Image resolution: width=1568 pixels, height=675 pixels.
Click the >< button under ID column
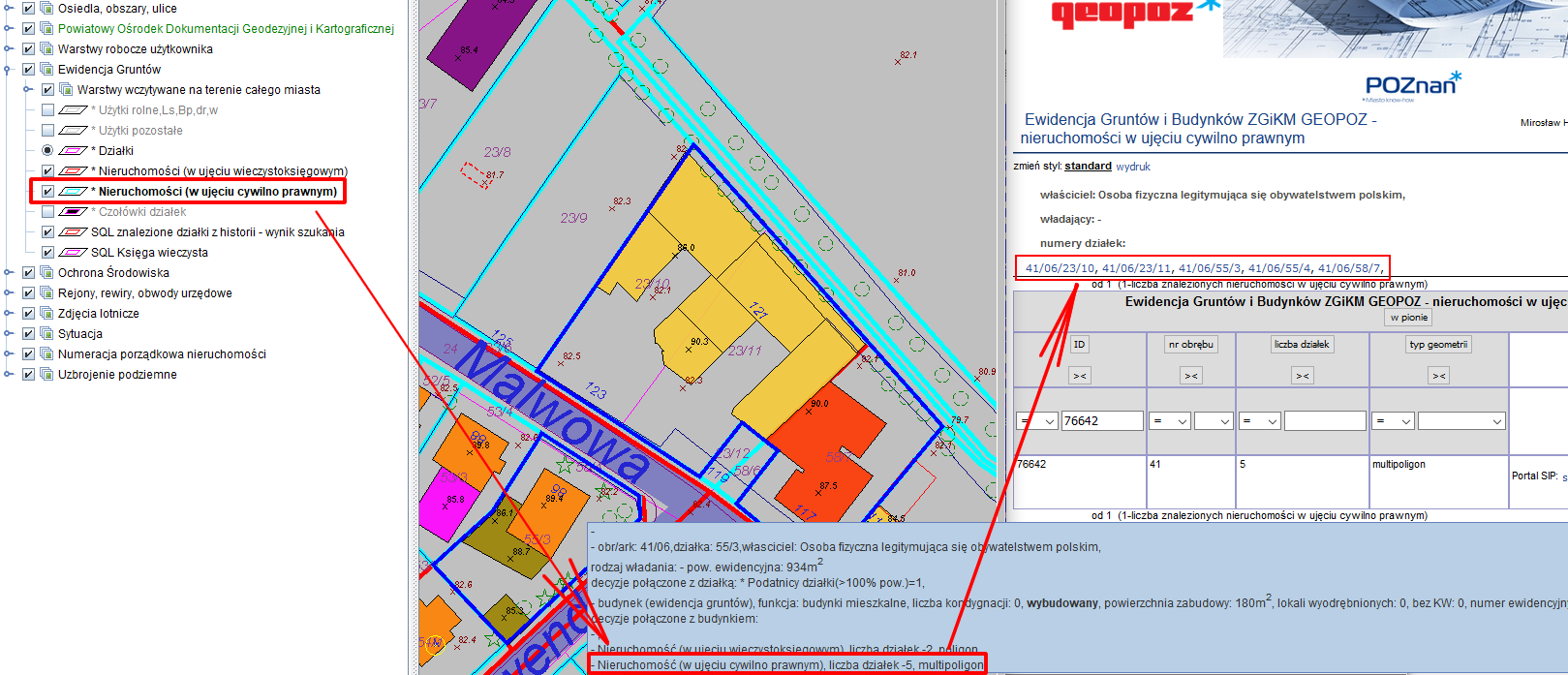coord(1079,376)
